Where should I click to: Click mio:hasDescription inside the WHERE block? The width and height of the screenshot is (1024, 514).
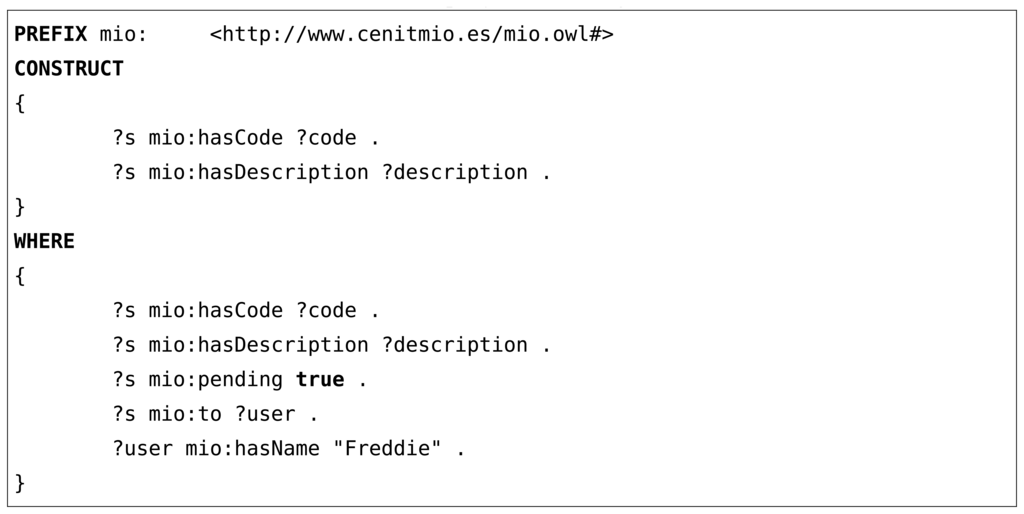[258, 345]
